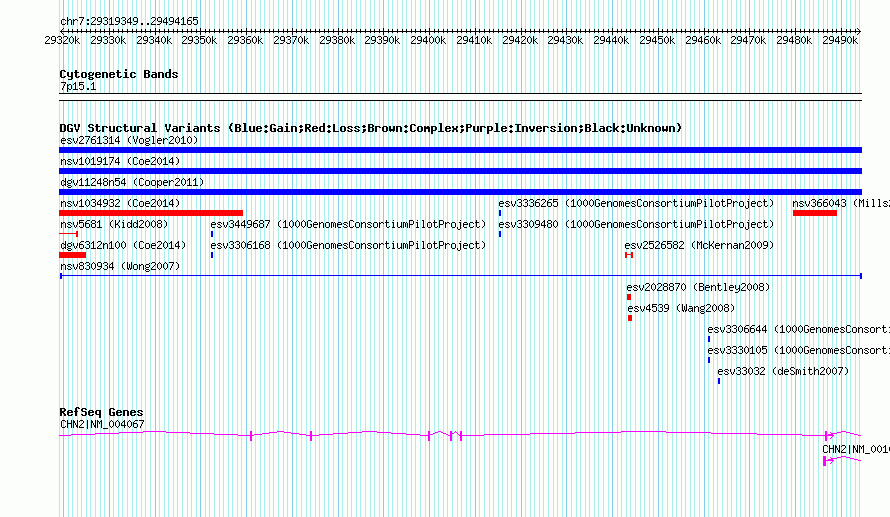This screenshot has width=890, height=517.
Task: Click the esv3306168 small blue marker
Action: pyautogui.click(x=212, y=255)
